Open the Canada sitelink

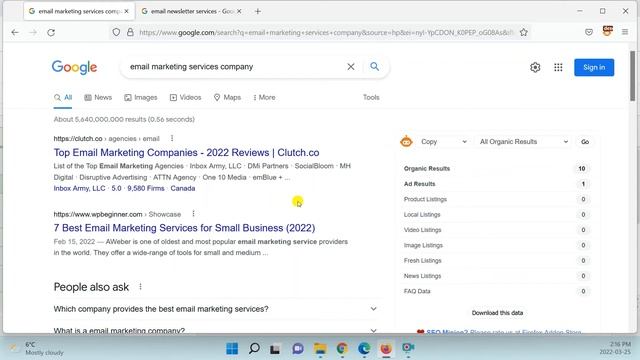pyautogui.click(x=183, y=189)
